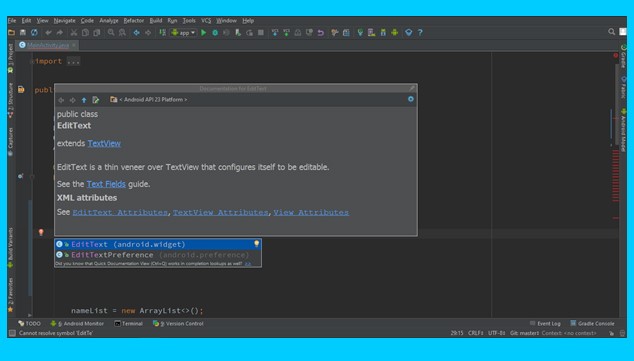
Task: Navigate Back using blue arrow icon
Action: pyautogui.click(x=136, y=32)
